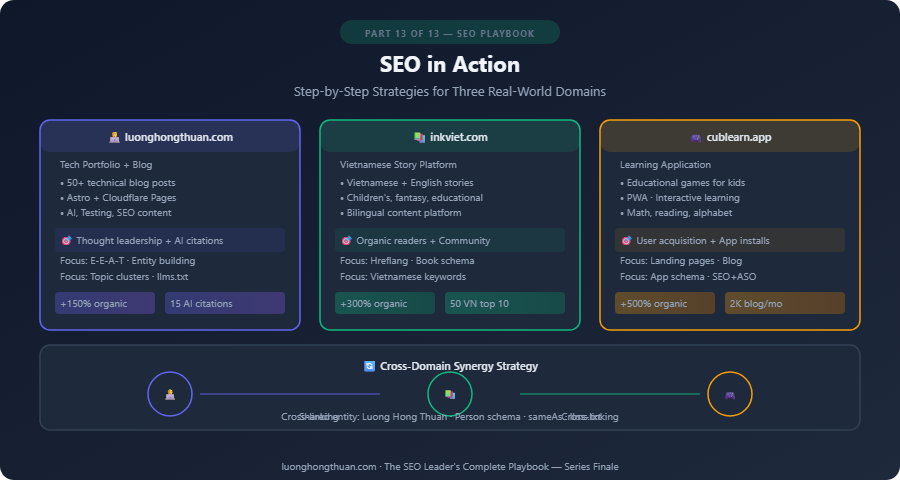Viewport: 900px width, 480px height.
Task: Click the Learning Application text
Action: click(x=665, y=165)
